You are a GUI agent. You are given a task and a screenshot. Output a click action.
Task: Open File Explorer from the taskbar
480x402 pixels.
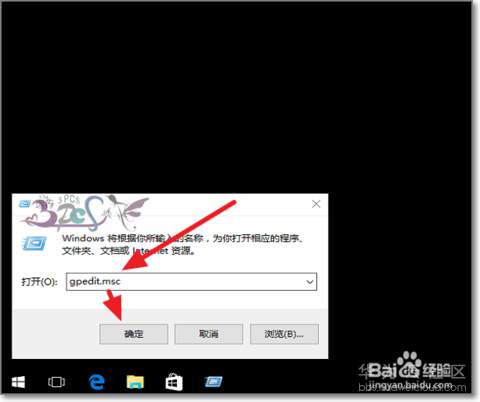[135, 382]
